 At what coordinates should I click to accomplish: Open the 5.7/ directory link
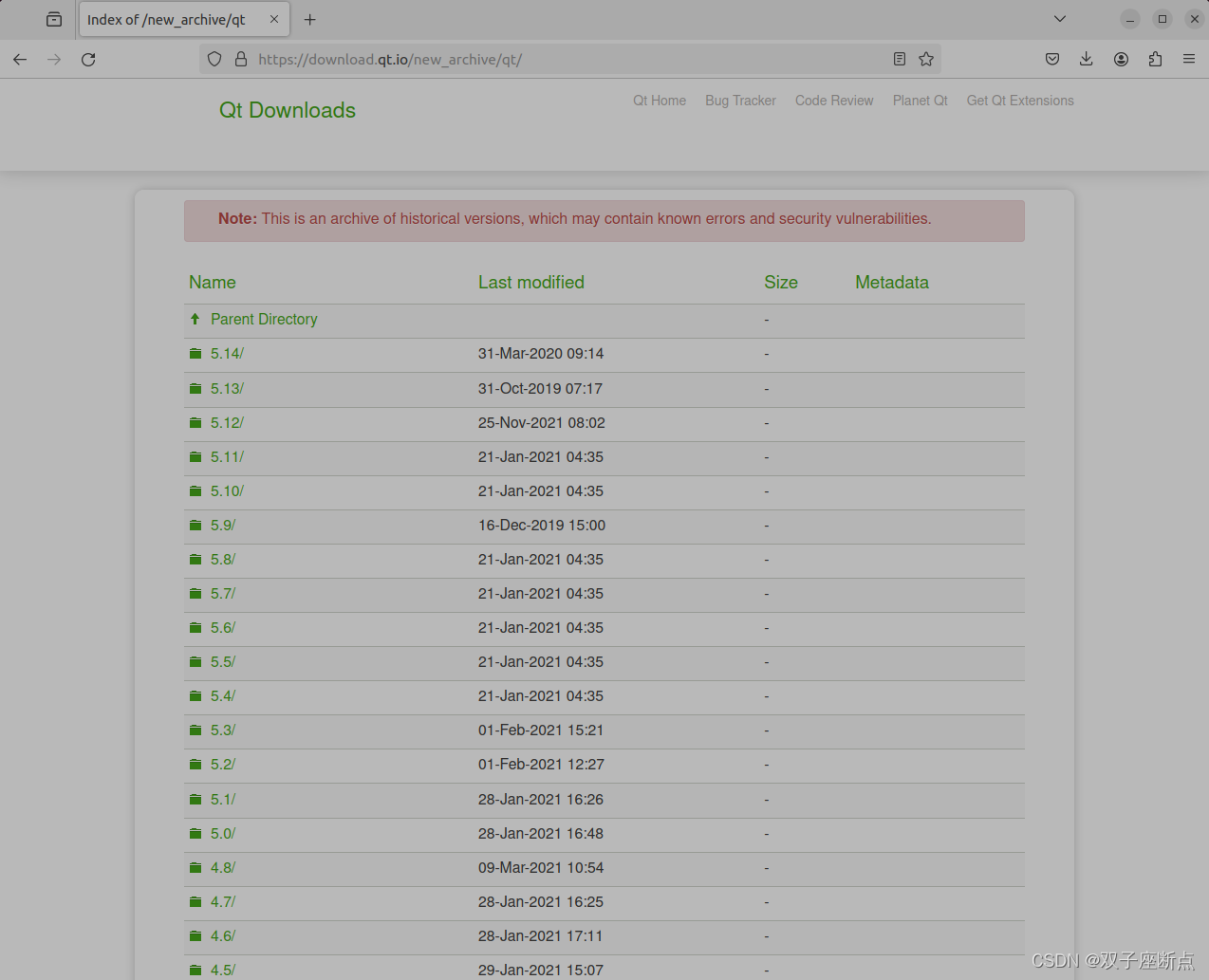(x=223, y=594)
